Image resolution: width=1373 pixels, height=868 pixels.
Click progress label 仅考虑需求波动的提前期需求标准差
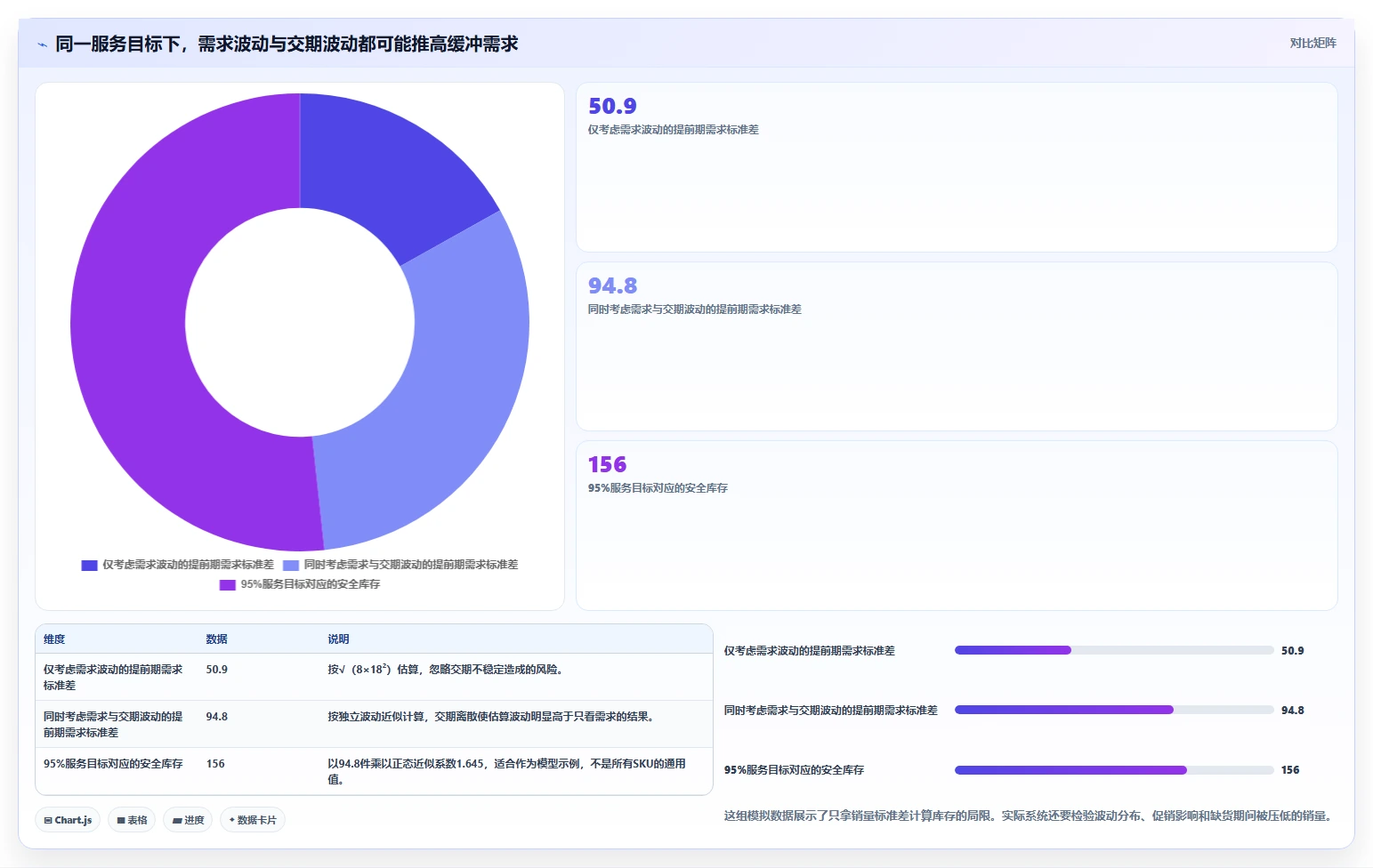809,651
